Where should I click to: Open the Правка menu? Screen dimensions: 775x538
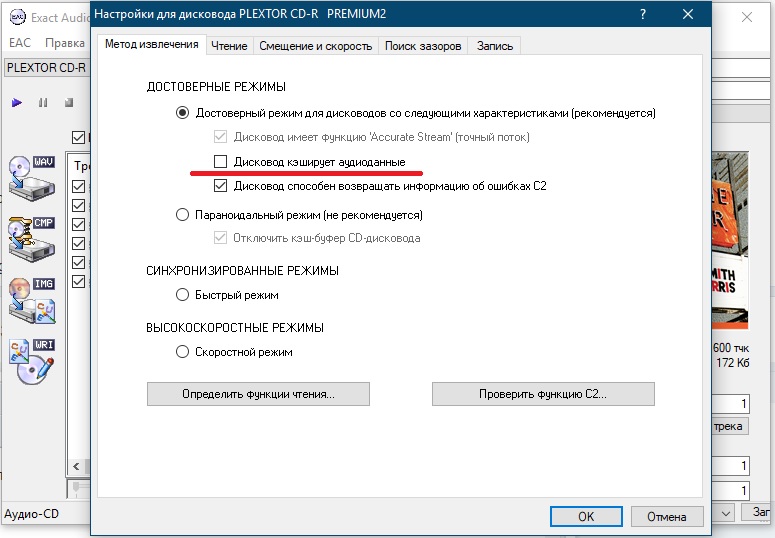pos(65,43)
